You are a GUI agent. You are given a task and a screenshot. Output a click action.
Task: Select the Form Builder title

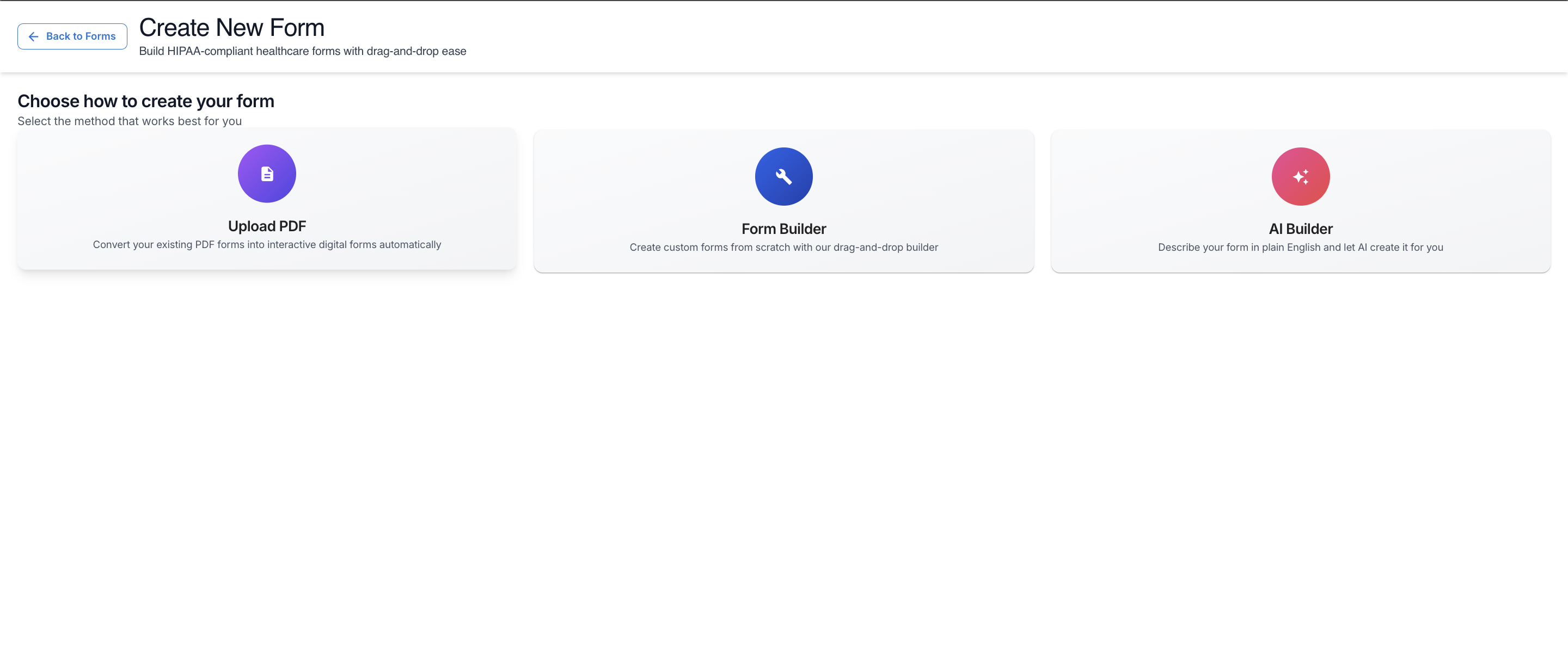point(783,228)
